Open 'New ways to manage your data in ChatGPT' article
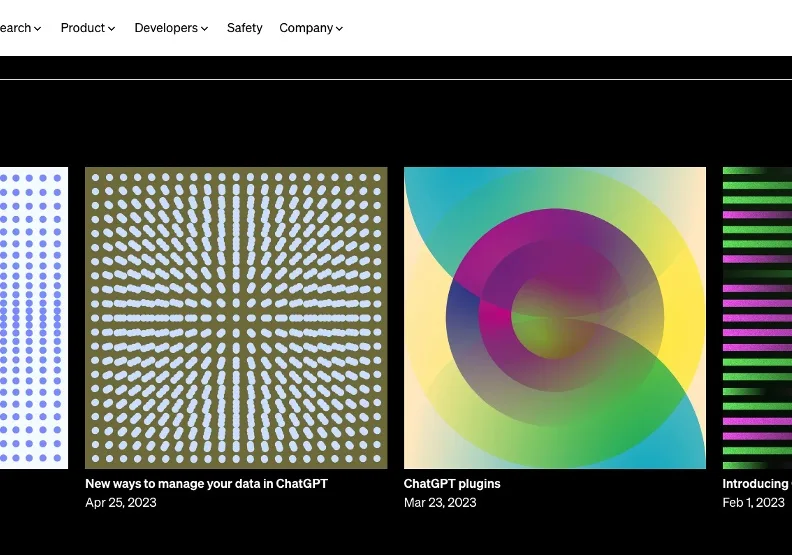 point(207,484)
